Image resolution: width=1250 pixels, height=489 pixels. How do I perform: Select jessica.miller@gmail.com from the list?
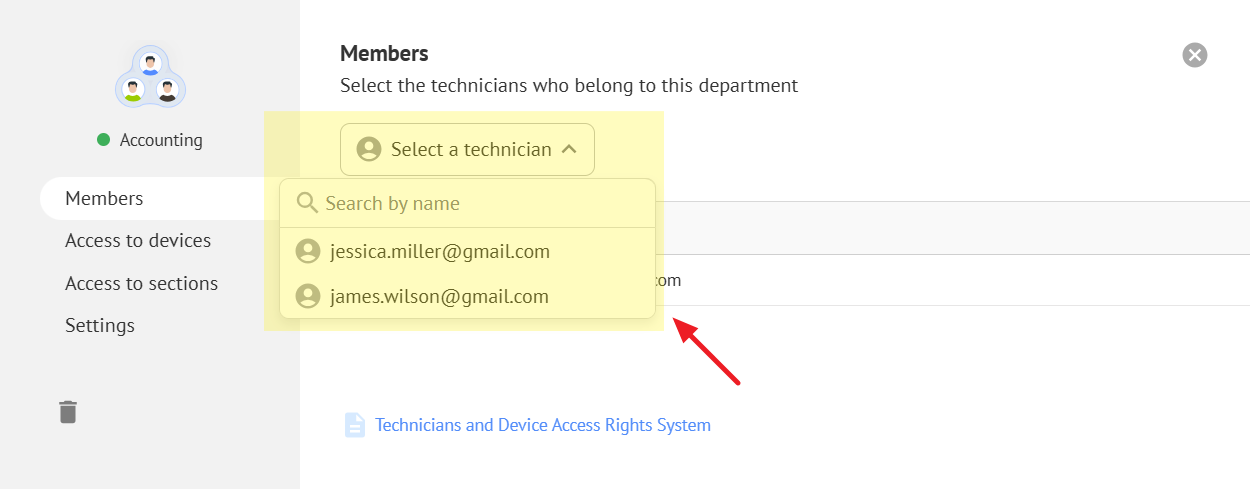click(x=440, y=252)
